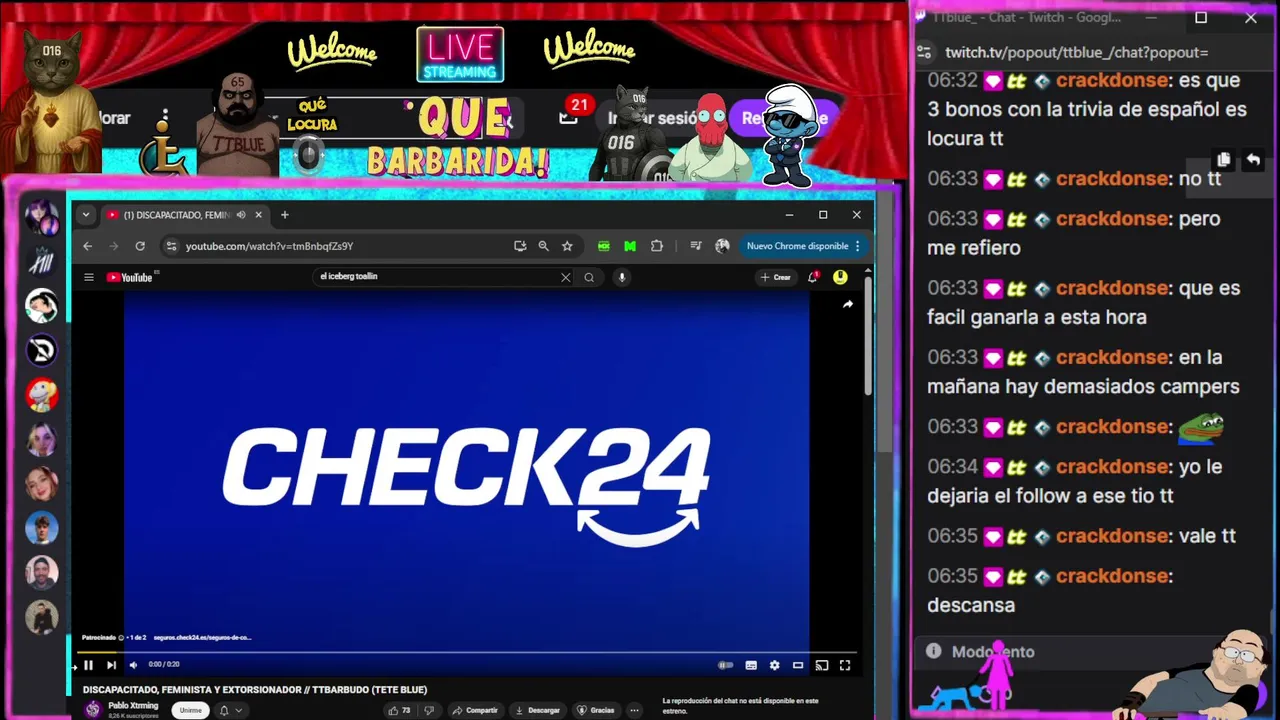Open more actions three dots
The width and height of the screenshot is (1280, 720).
click(x=634, y=710)
